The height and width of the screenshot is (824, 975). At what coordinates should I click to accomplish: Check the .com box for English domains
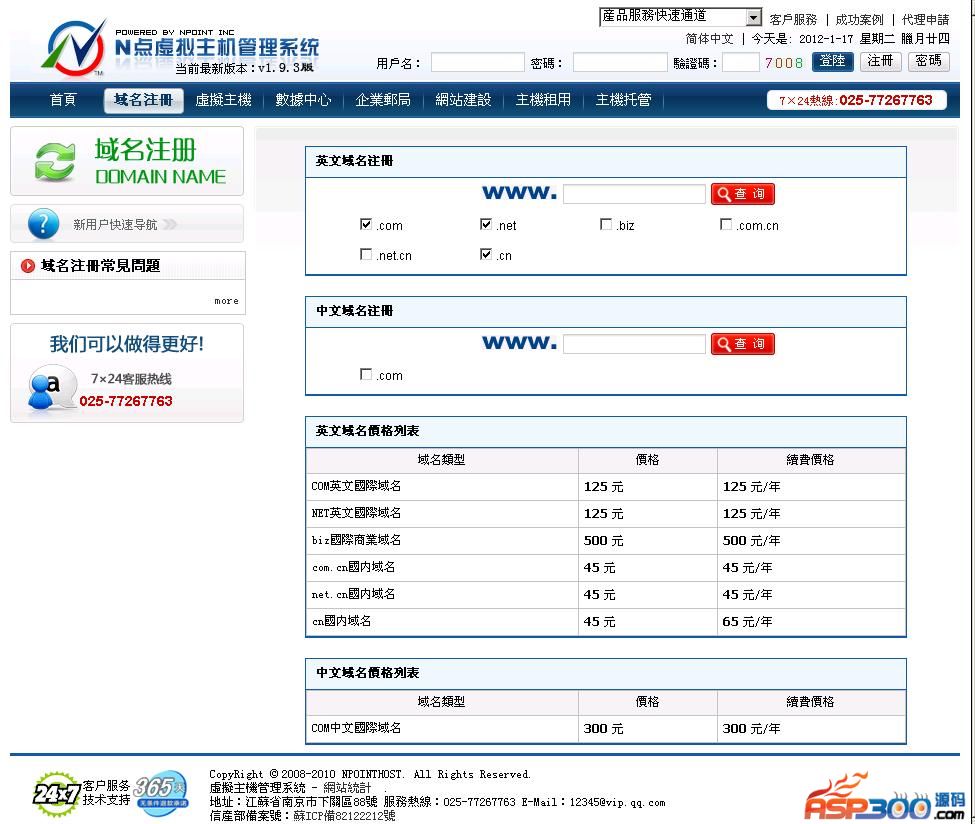coord(366,224)
